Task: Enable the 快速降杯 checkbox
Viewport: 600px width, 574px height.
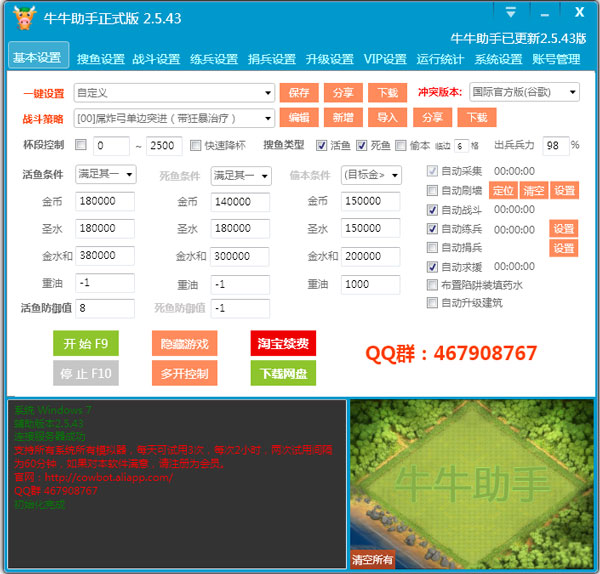Action: 196,146
